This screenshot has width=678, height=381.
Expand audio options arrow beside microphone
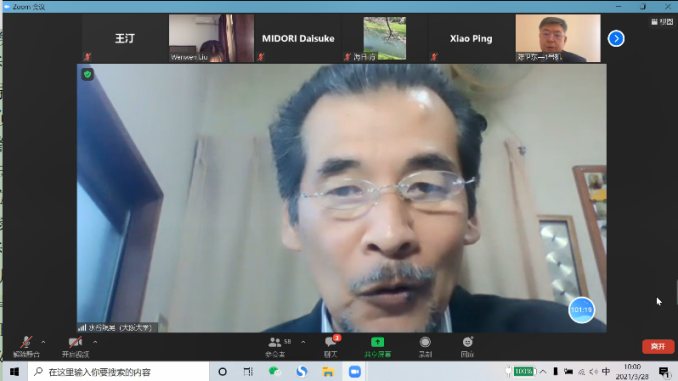click(43, 342)
